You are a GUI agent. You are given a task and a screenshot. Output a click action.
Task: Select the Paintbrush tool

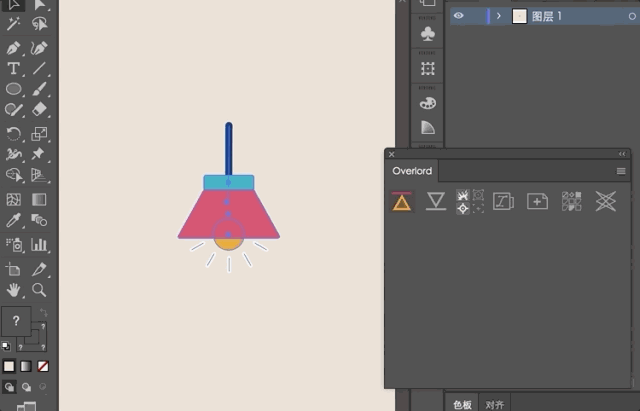(x=39, y=89)
